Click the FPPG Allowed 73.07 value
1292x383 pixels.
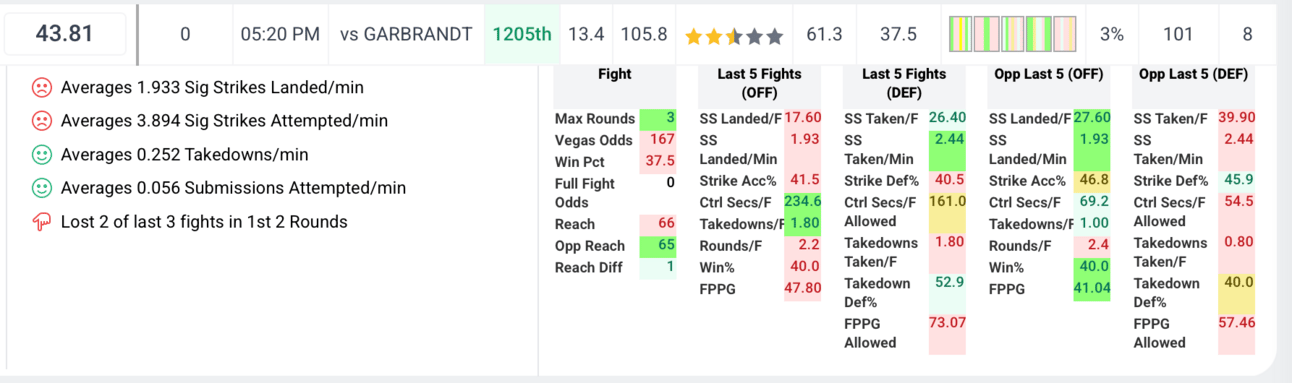[x=948, y=323]
